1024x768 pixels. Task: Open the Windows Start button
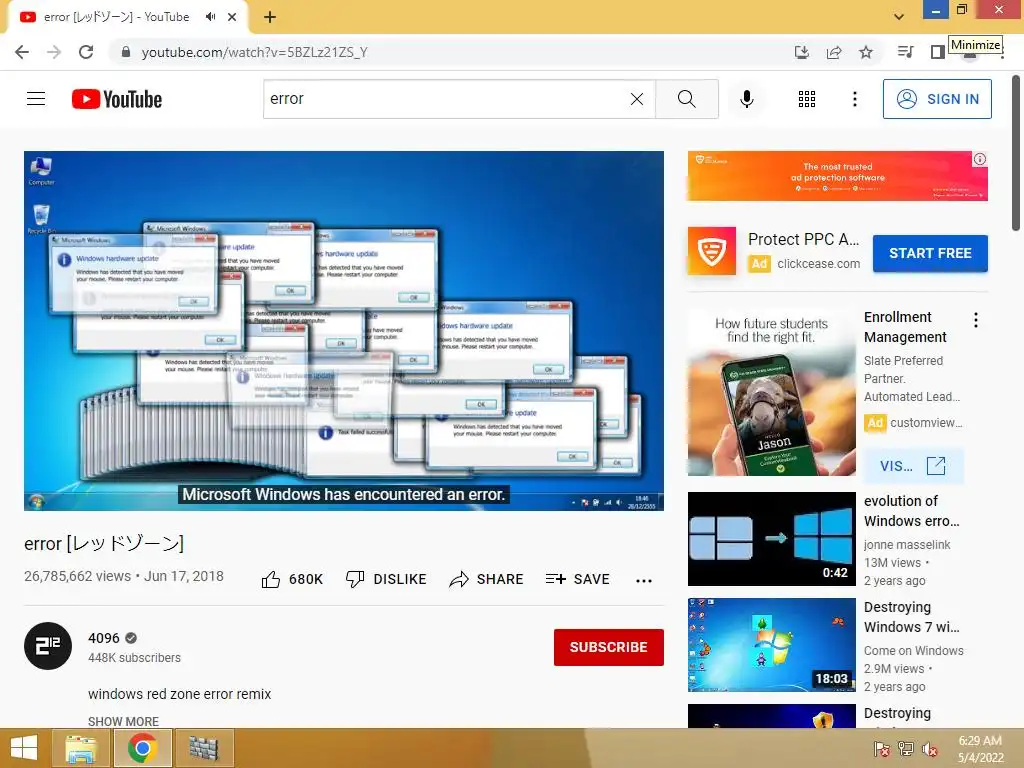[x=24, y=748]
